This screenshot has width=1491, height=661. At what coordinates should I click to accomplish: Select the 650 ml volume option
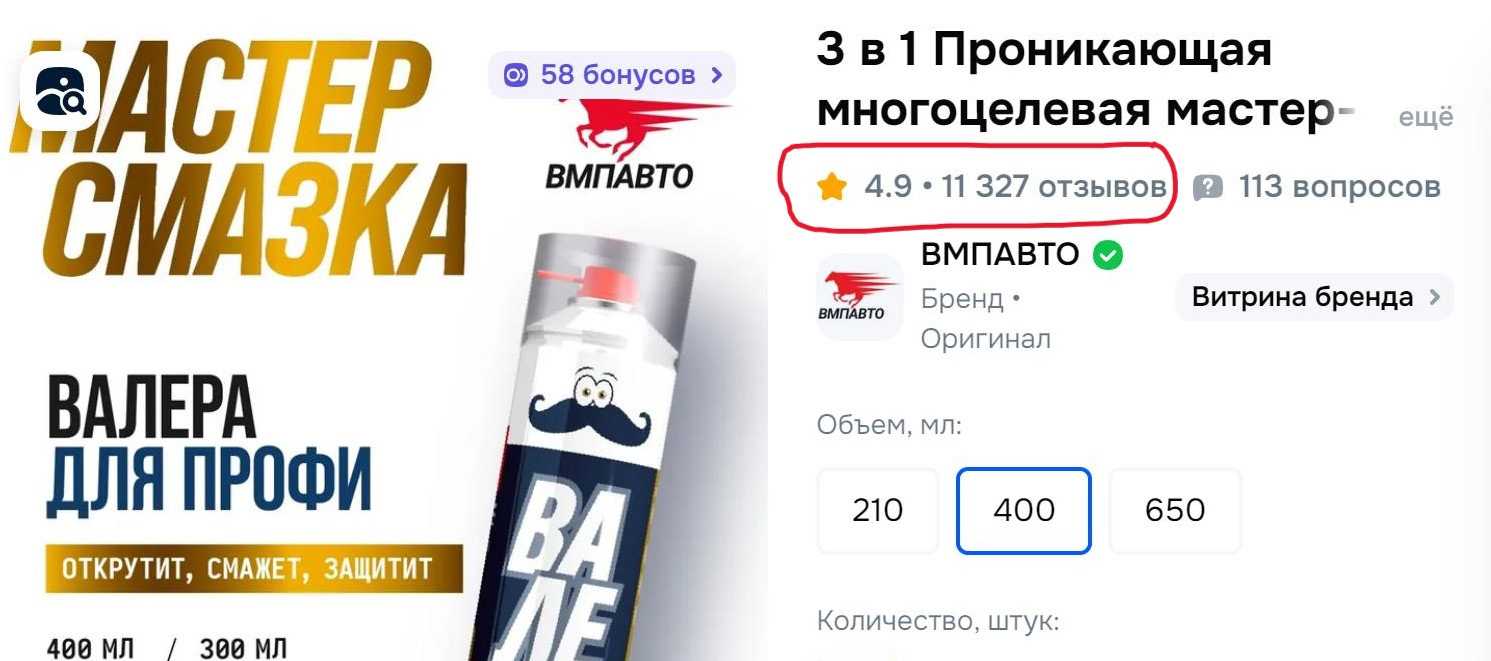click(1175, 511)
